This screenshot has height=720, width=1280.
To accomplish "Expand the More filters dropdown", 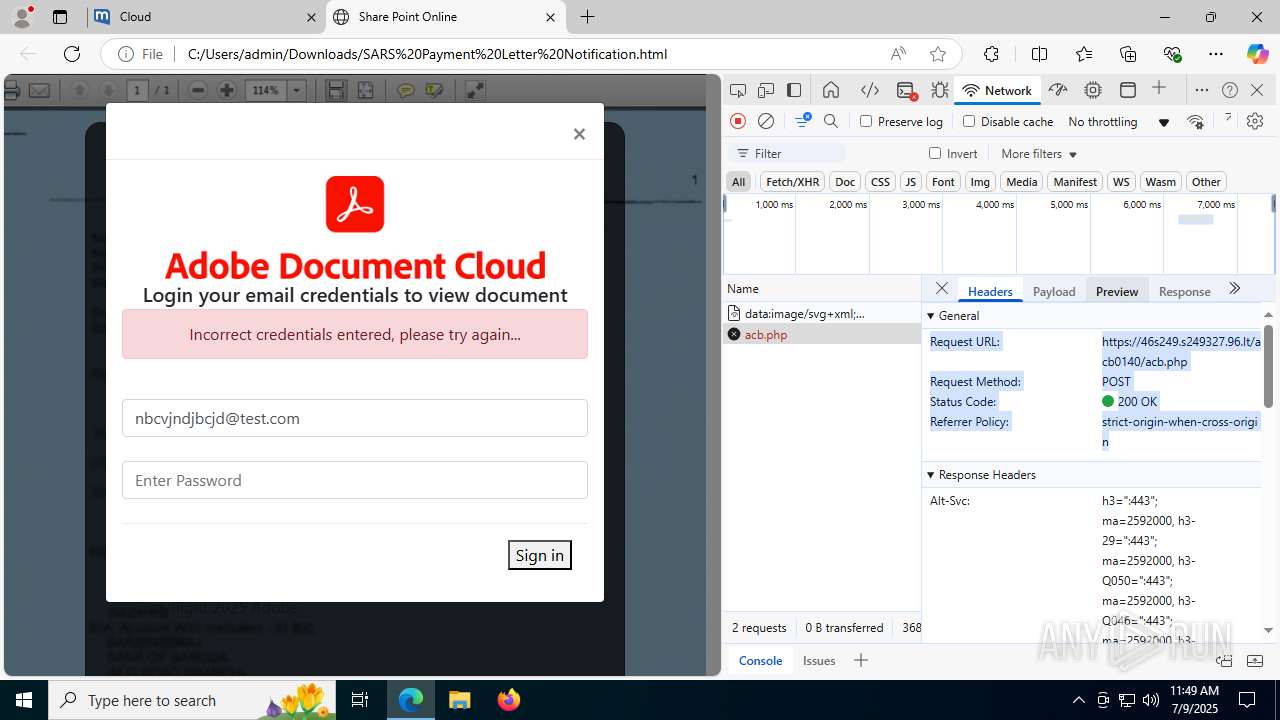I will pos(1039,153).
